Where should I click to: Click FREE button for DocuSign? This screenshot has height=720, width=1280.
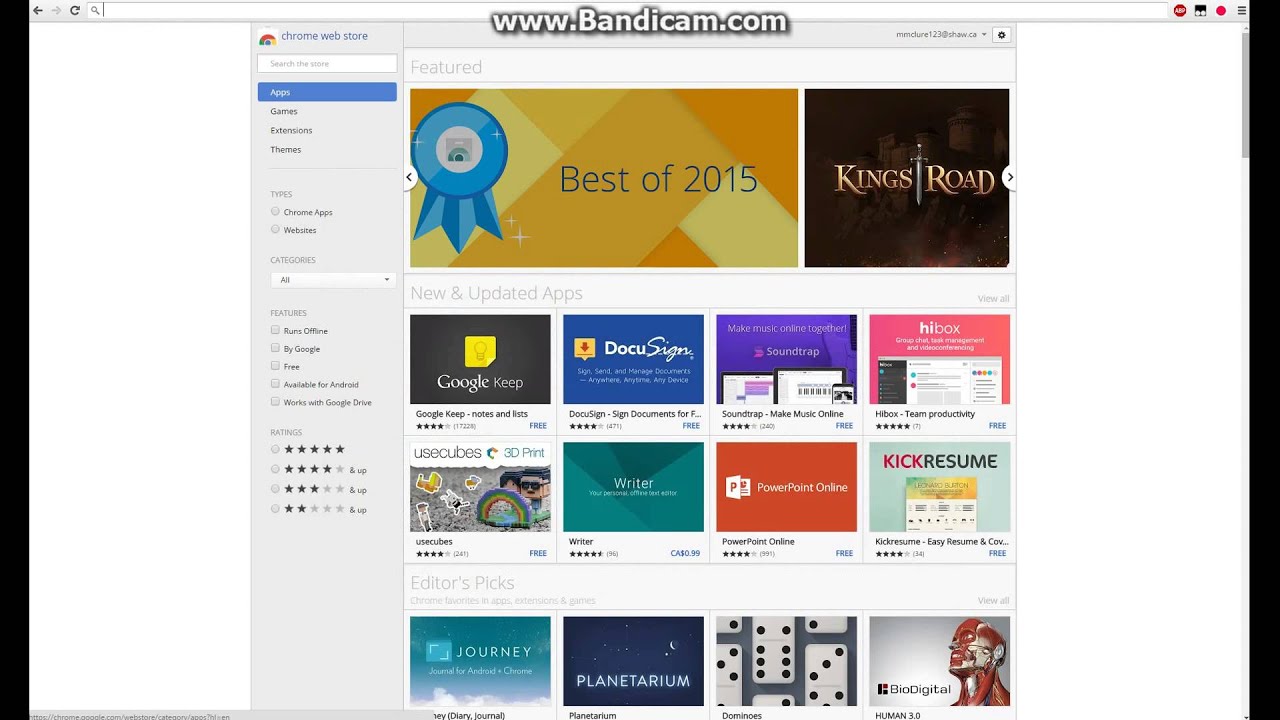pos(691,426)
